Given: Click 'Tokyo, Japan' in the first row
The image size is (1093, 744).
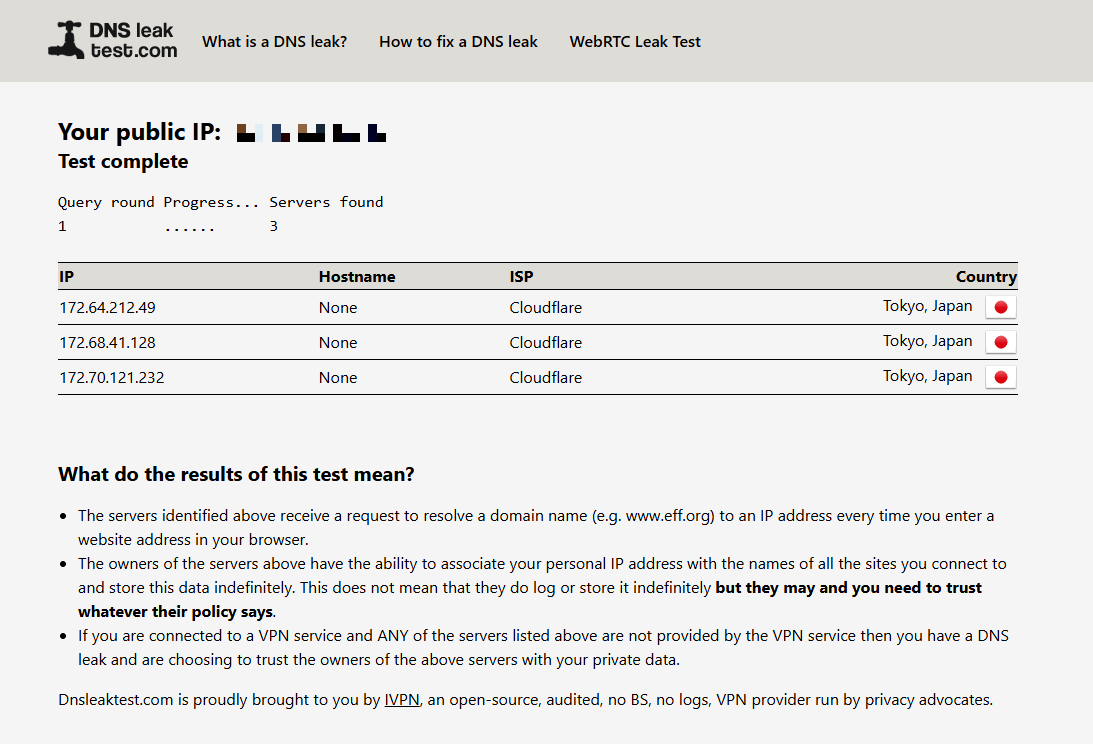Looking at the screenshot, I should [x=927, y=306].
